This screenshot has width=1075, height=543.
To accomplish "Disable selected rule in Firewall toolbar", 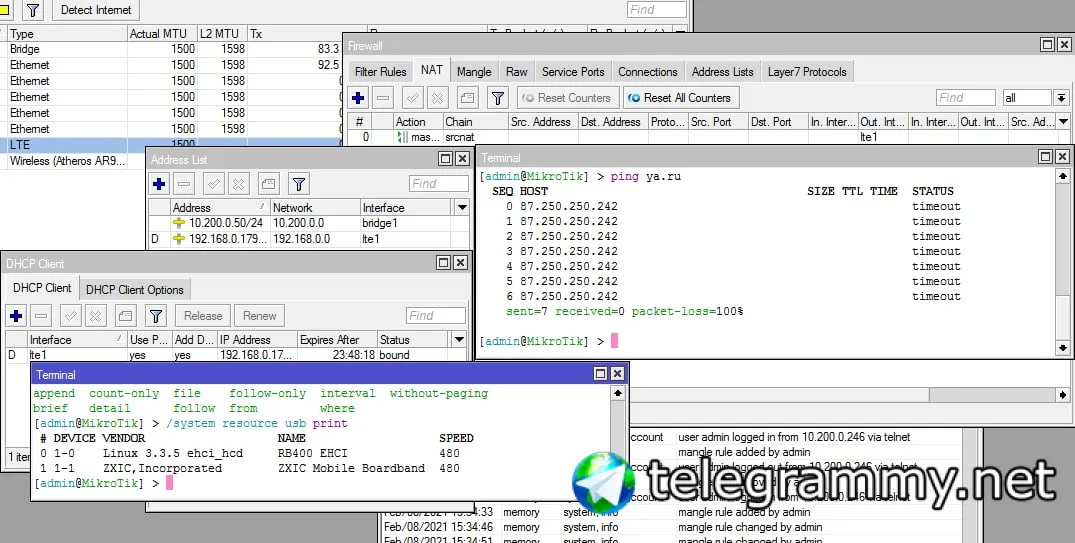I will click(x=437, y=98).
